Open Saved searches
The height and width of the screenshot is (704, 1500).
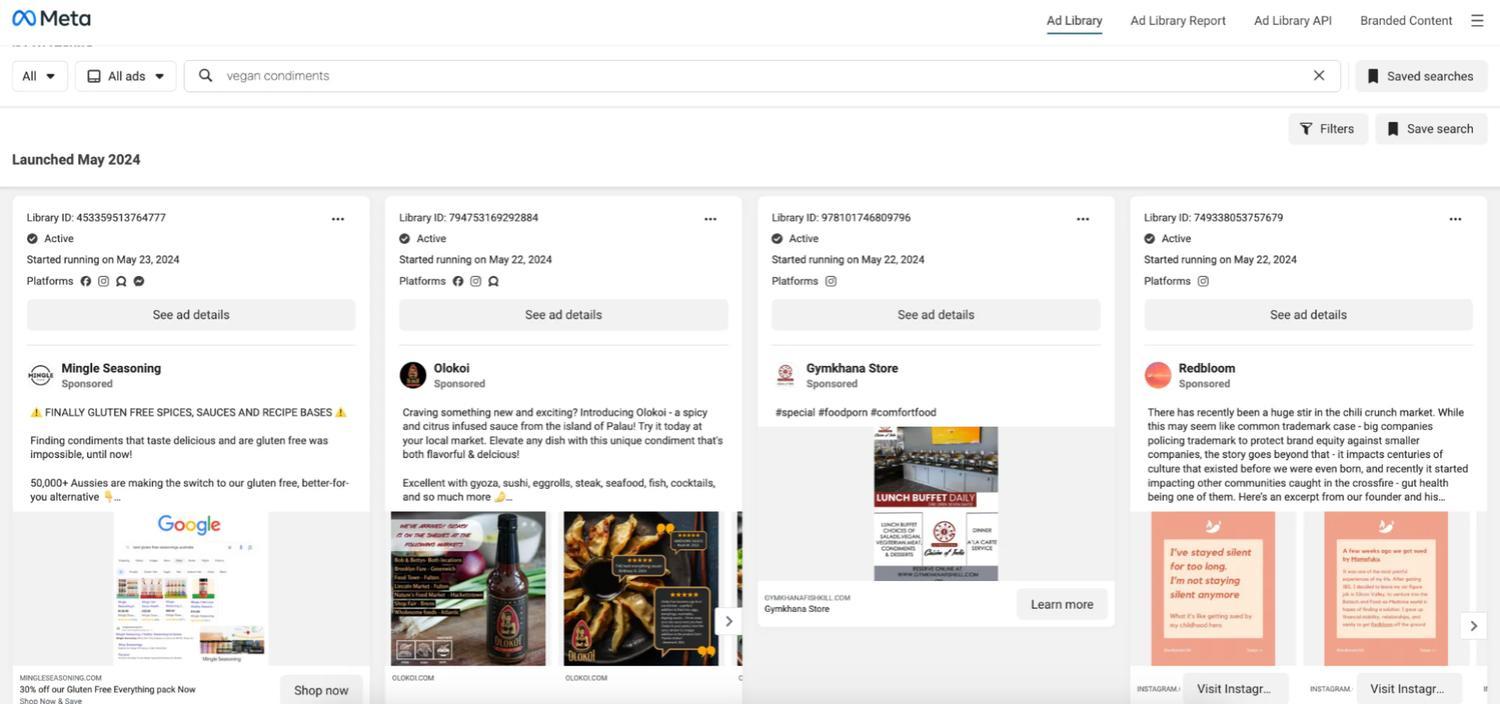(x=1420, y=76)
